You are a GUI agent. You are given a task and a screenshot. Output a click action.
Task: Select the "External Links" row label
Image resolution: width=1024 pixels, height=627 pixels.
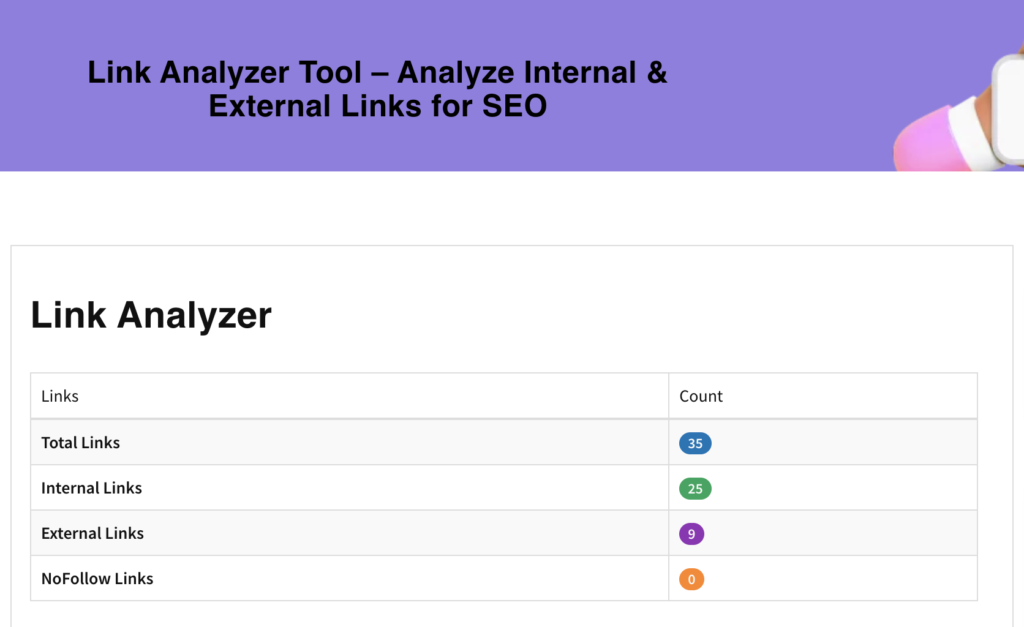point(92,533)
